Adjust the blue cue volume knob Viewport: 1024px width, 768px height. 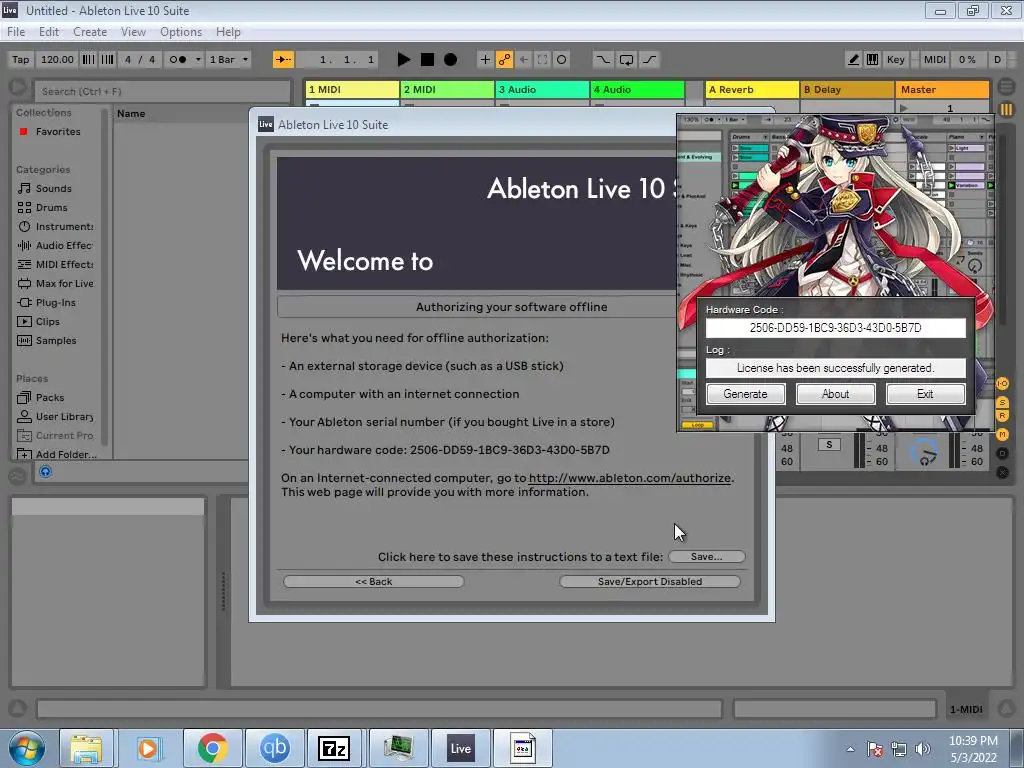(x=925, y=451)
